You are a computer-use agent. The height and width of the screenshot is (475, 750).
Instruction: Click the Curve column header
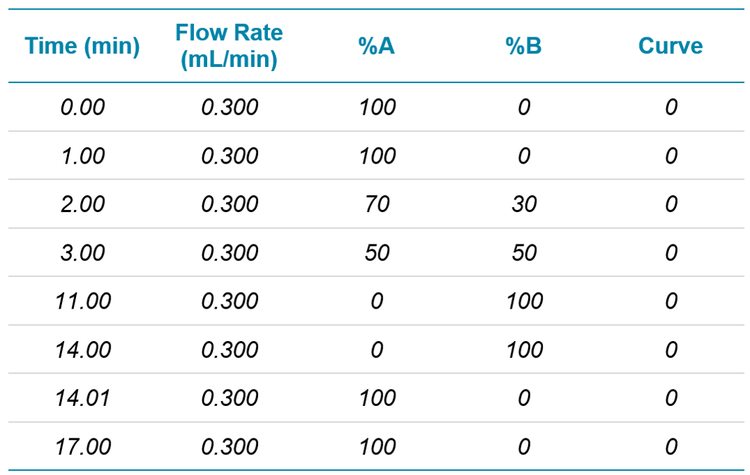tap(670, 46)
